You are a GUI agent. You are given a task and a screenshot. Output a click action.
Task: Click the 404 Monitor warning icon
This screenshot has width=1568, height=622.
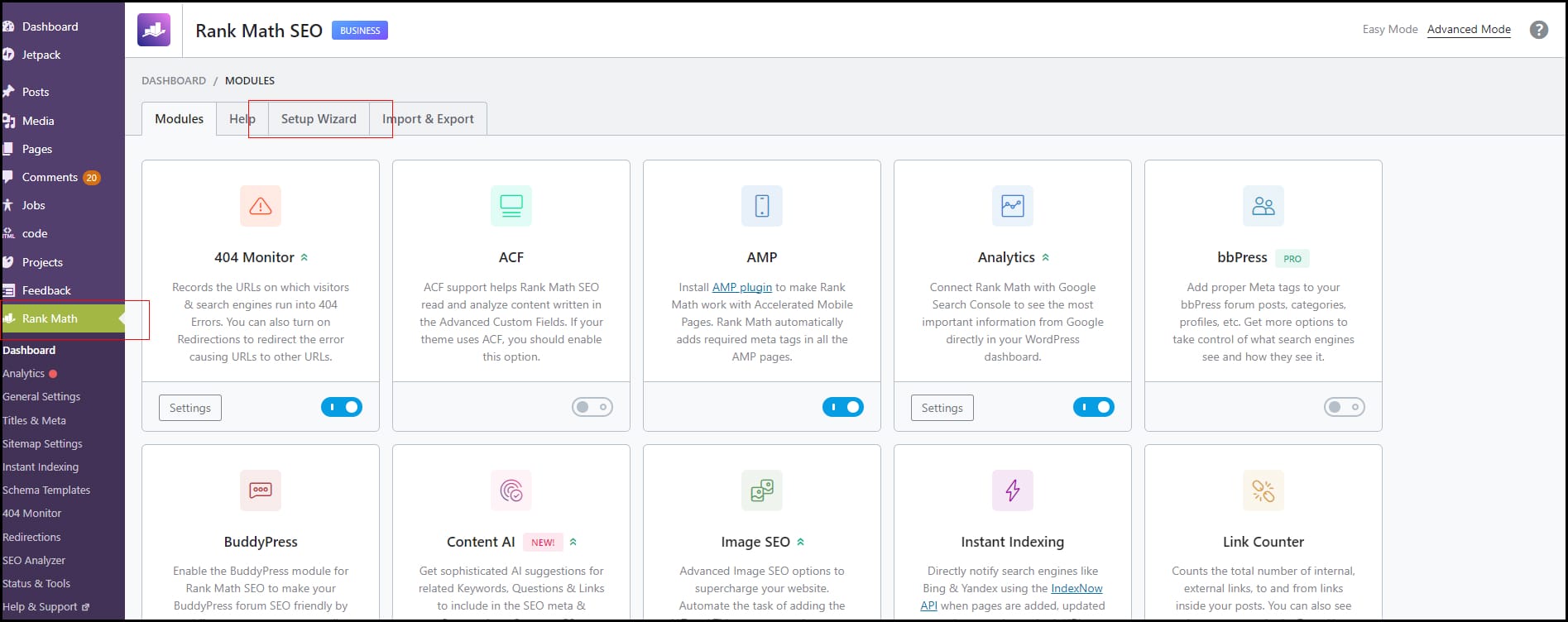(261, 206)
